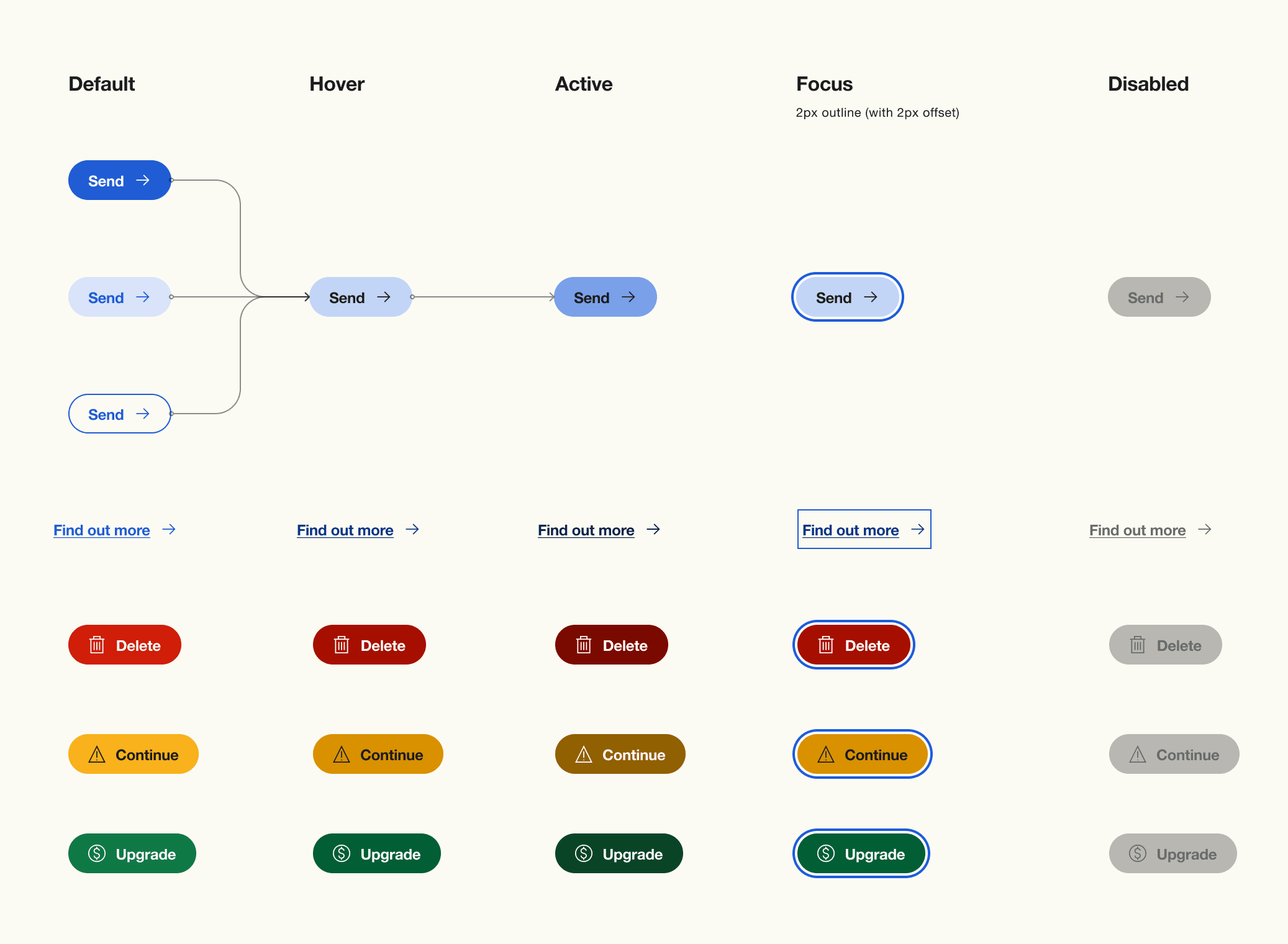This screenshot has width=1288, height=944.
Task: Select the outlined Send button under Default
Action: tap(119, 414)
